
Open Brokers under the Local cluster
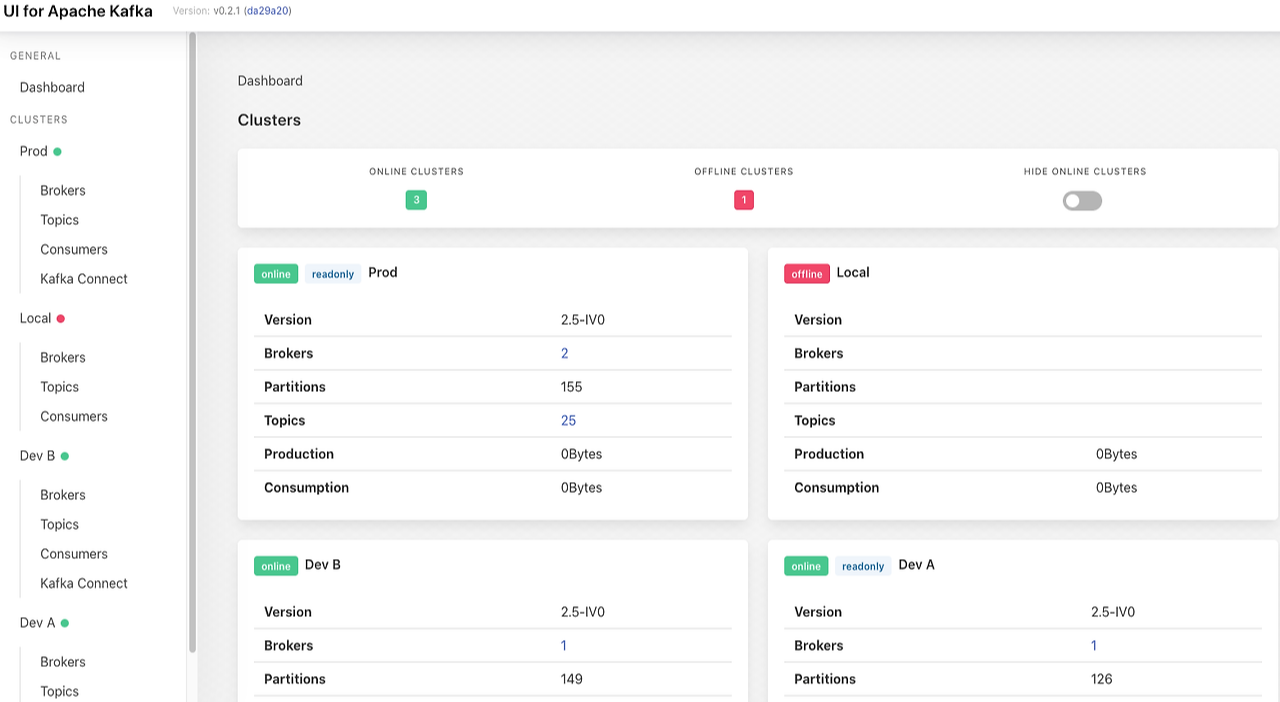pyautogui.click(x=63, y=357)
